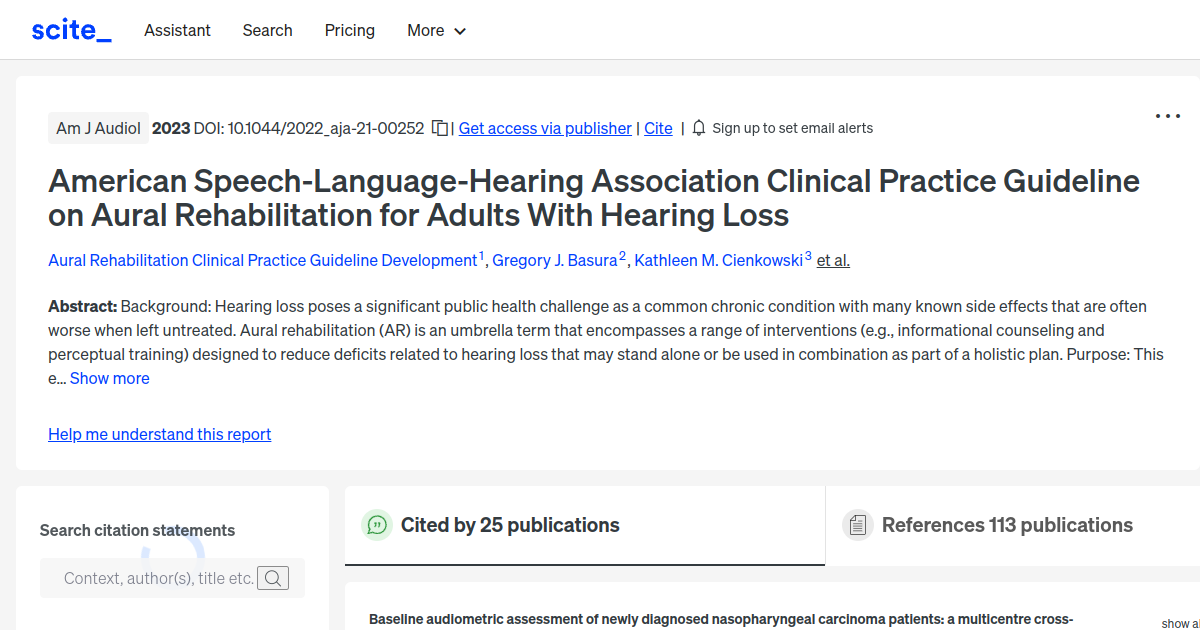
Task: Click the green citation smart-cite icon
Action: pos(376,524)
